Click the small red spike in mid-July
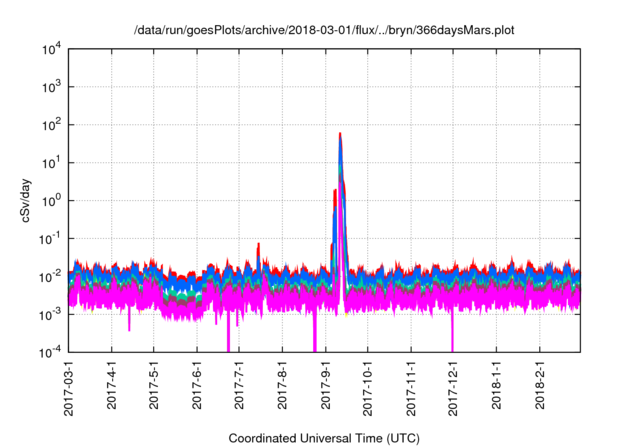Screen dimensions: 640x448 (258, 245)
